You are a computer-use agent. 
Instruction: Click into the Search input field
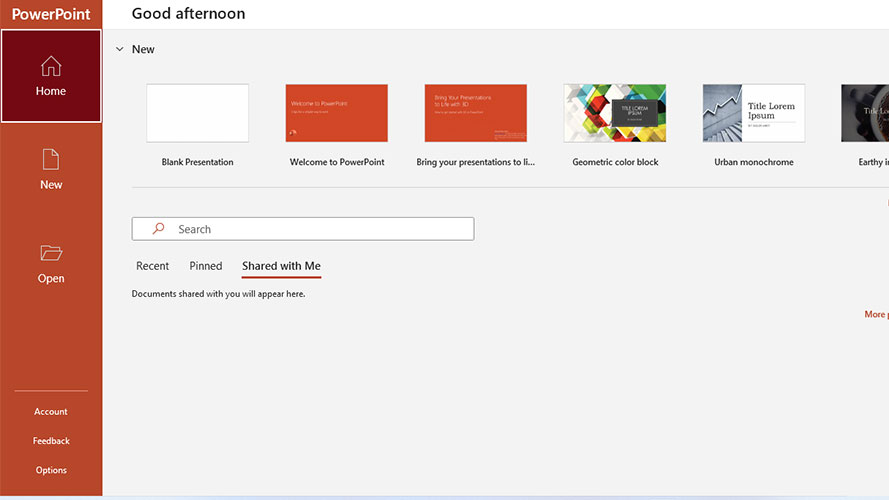303,229
